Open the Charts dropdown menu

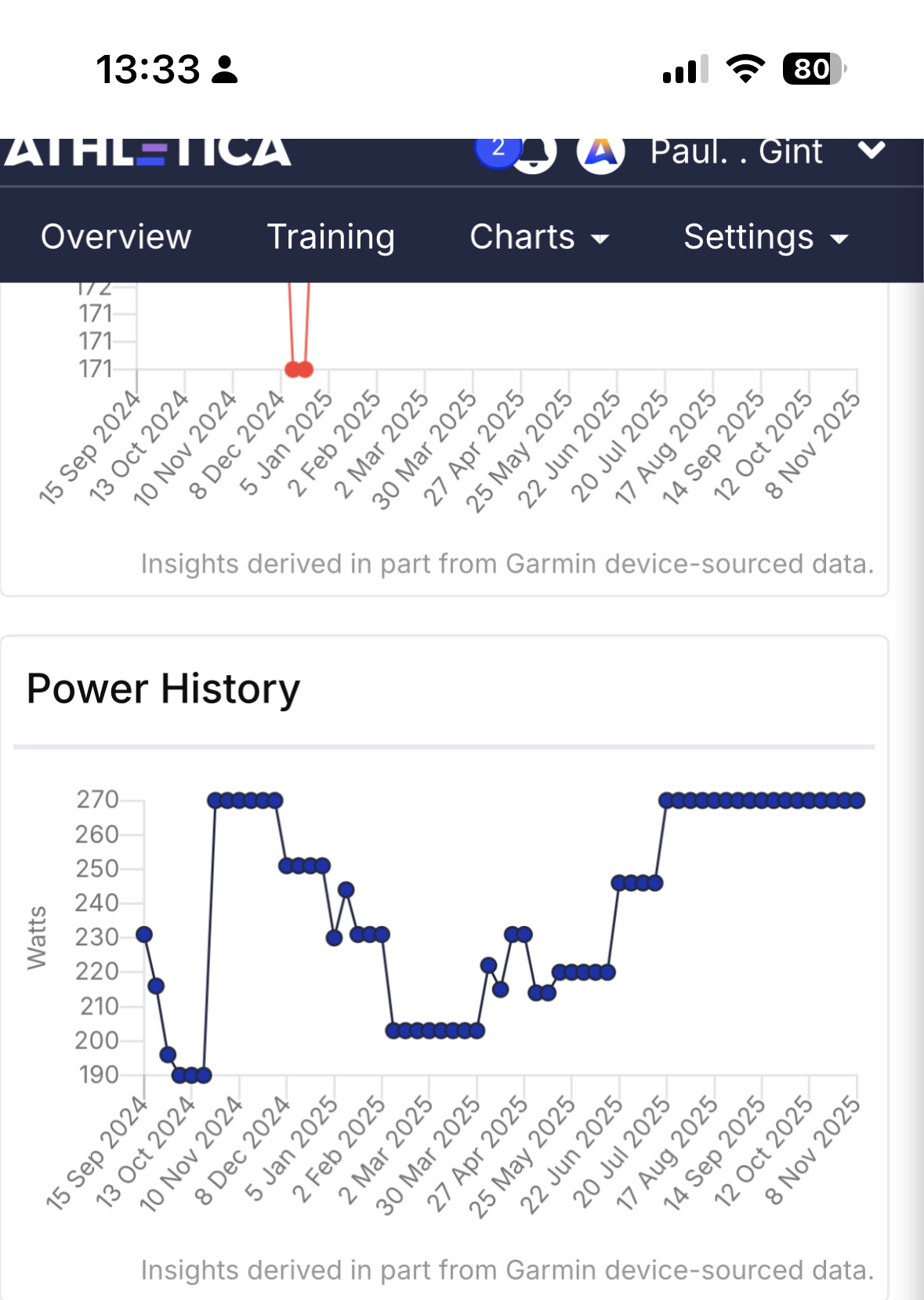point(539,237)
